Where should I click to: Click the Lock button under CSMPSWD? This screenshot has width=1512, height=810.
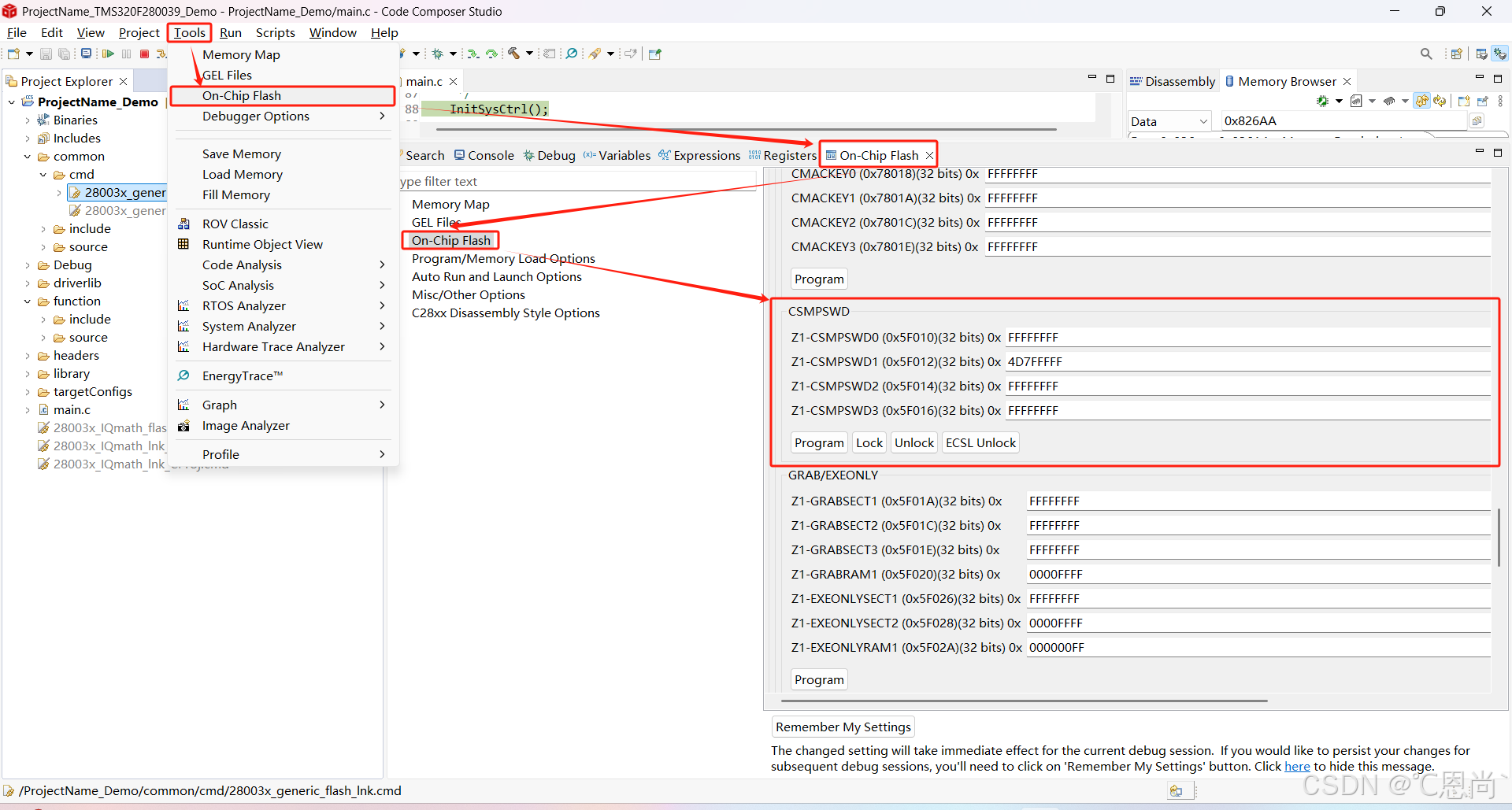[x=869, y=442]
